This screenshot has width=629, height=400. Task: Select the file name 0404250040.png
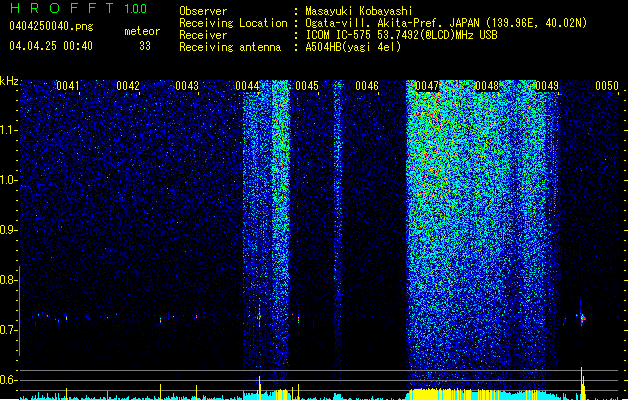click(x=51, y=26)
